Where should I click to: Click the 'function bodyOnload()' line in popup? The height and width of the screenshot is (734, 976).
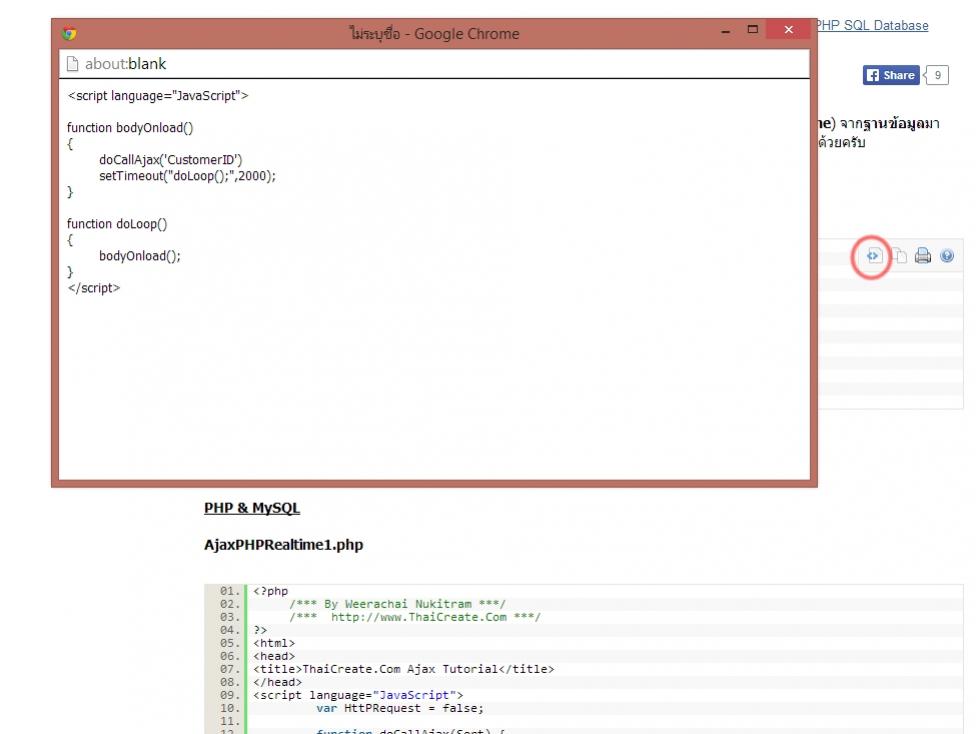(130, 128)
